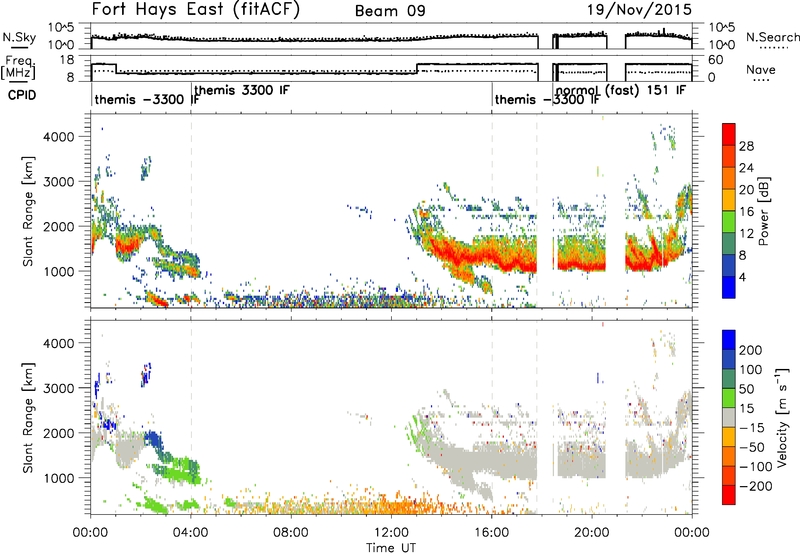800x554 pixels.
Task: Click the '-15' label on the velocity scale
Action: point(752,427)
